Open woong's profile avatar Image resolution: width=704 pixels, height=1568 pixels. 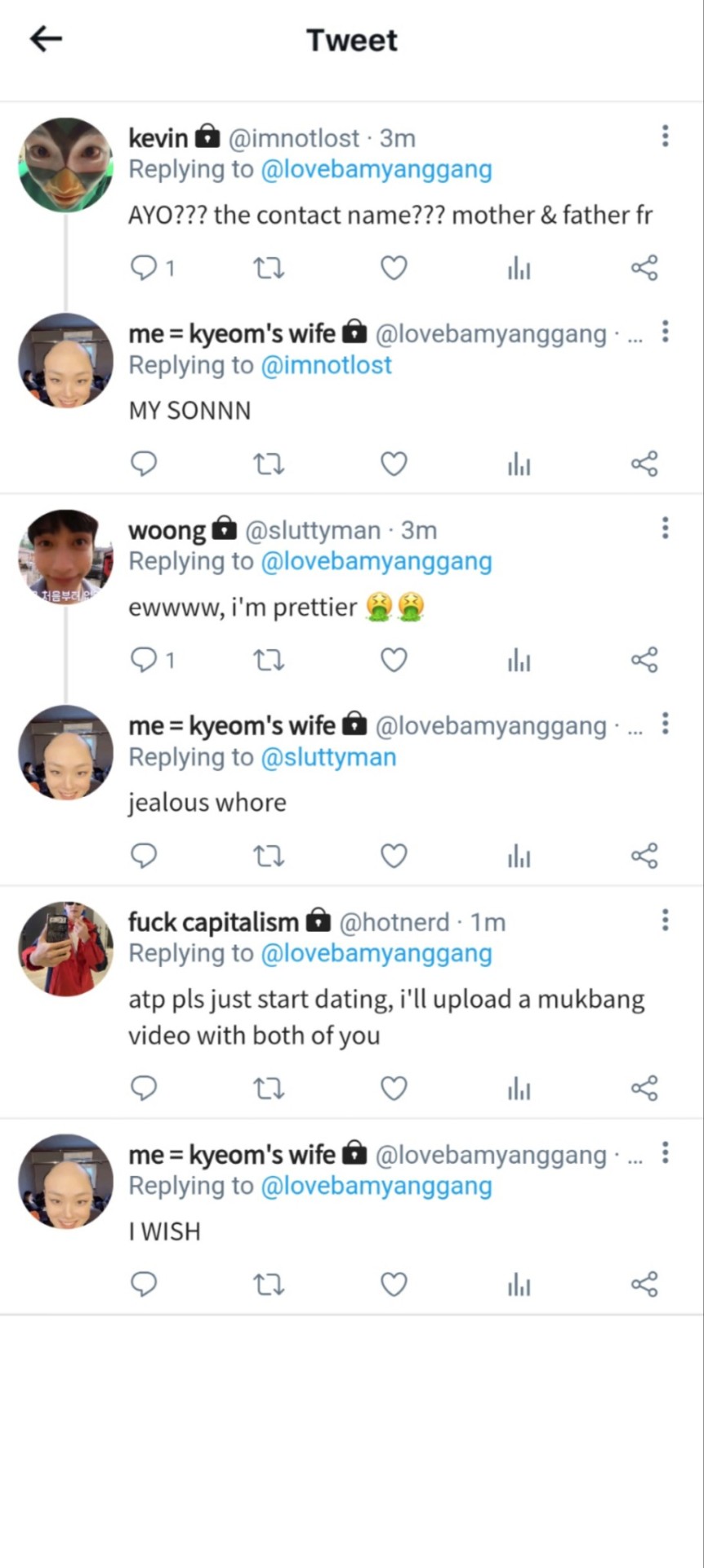point(66,557)
